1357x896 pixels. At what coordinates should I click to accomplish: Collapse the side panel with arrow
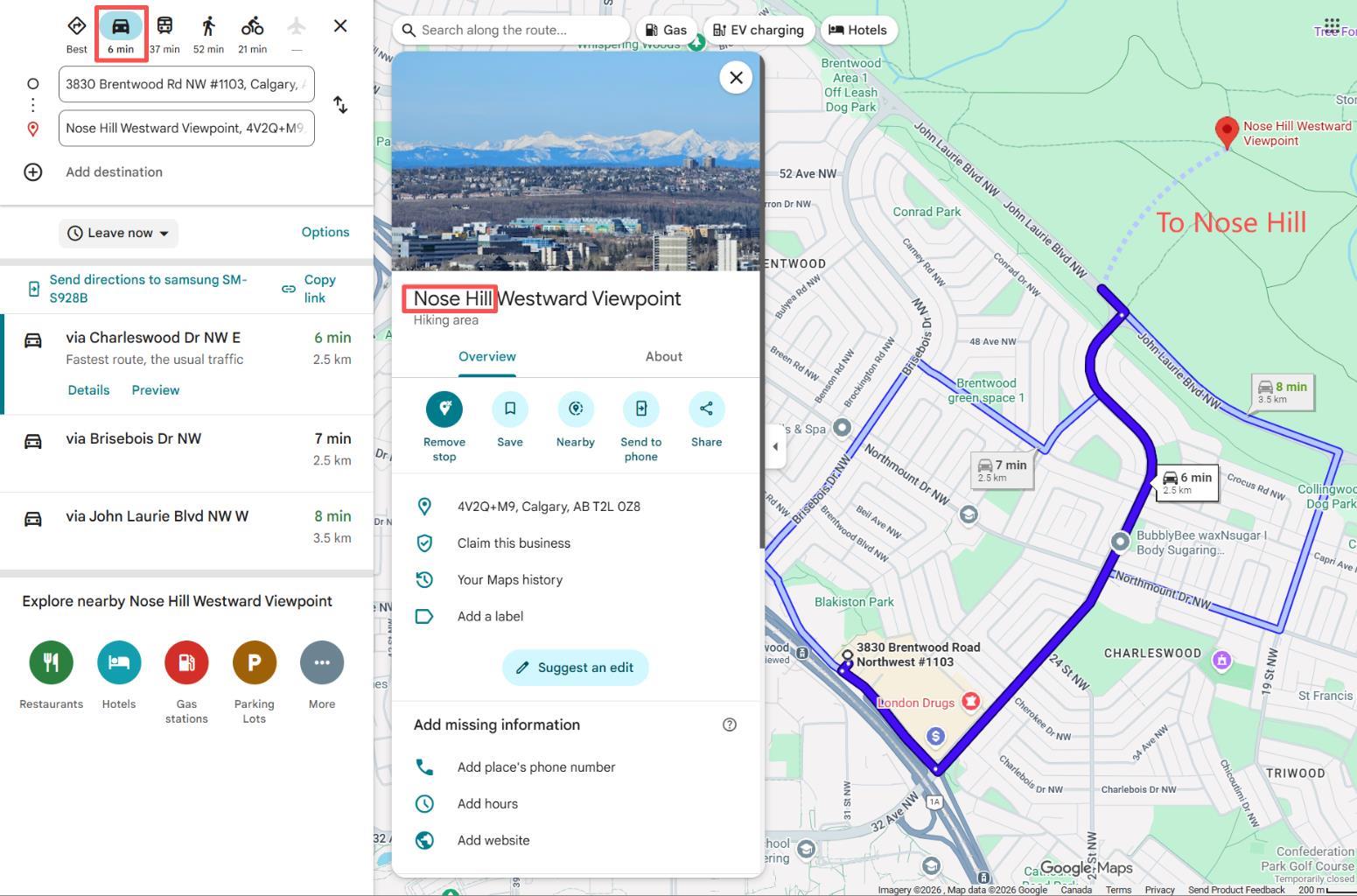pyautogui.click(x=775, y=447)
